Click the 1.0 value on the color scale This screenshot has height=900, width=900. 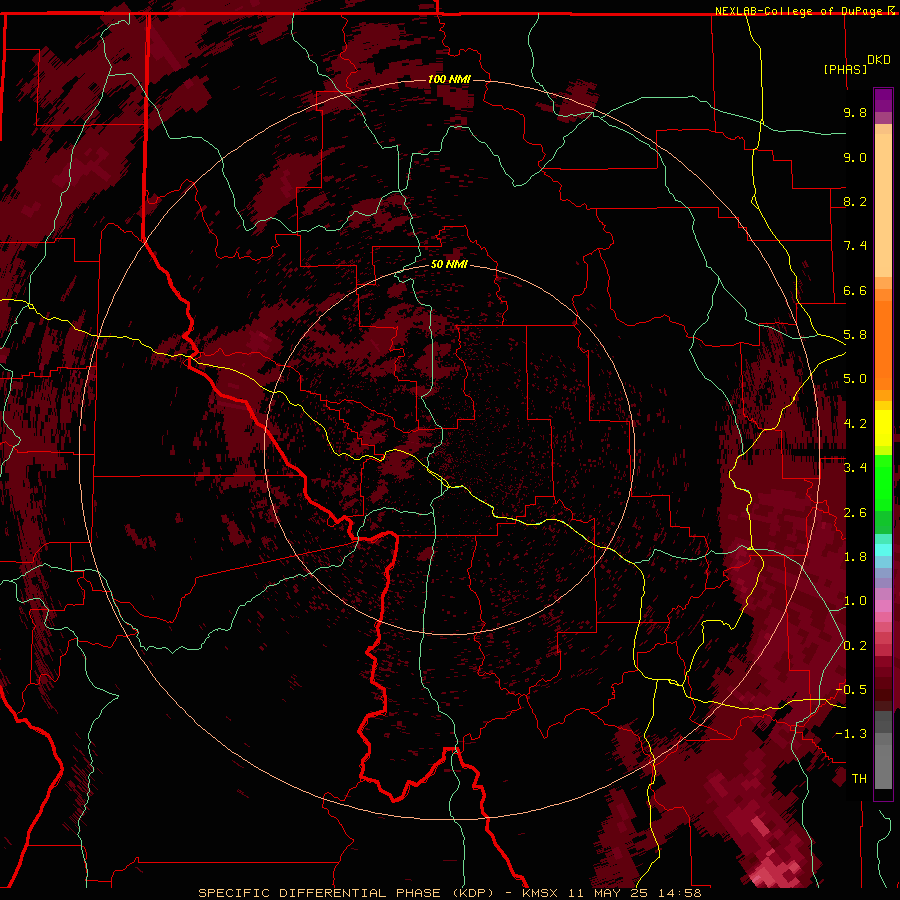click(x=855, y=601)
